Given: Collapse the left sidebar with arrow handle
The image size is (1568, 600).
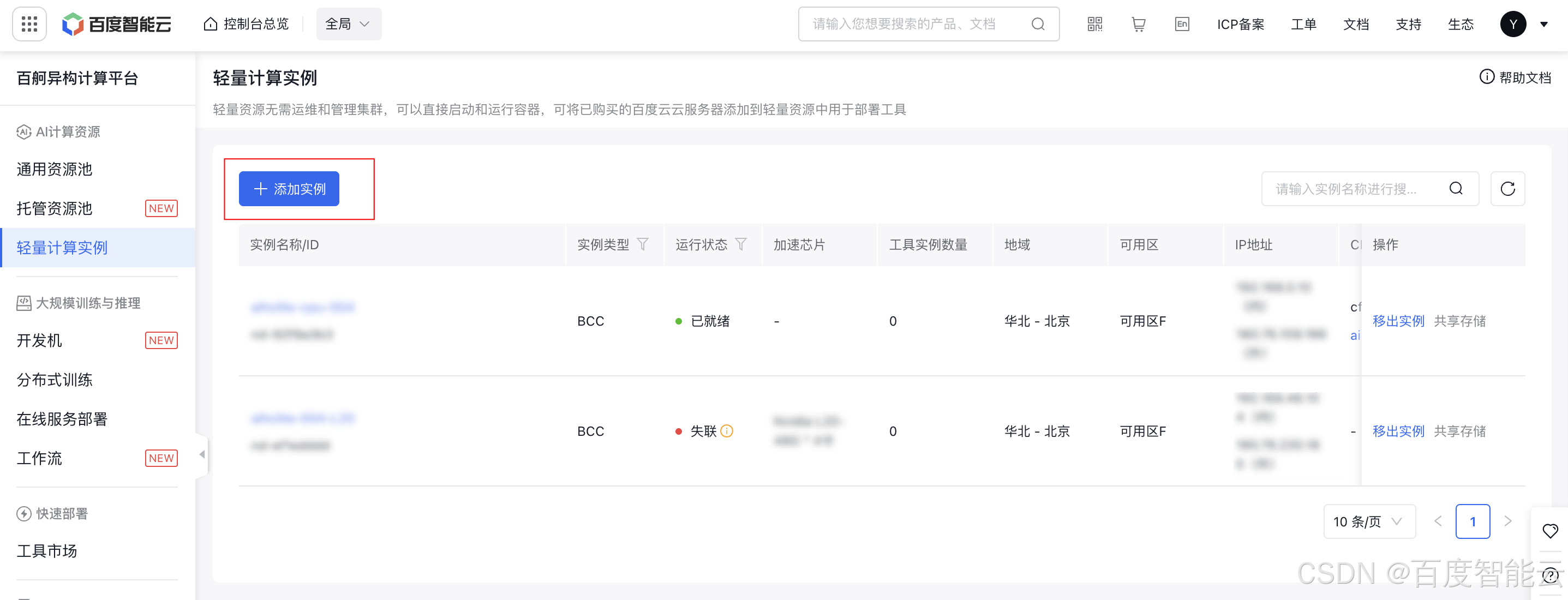Looking at the screenshot, I should (x=201, y=454).
